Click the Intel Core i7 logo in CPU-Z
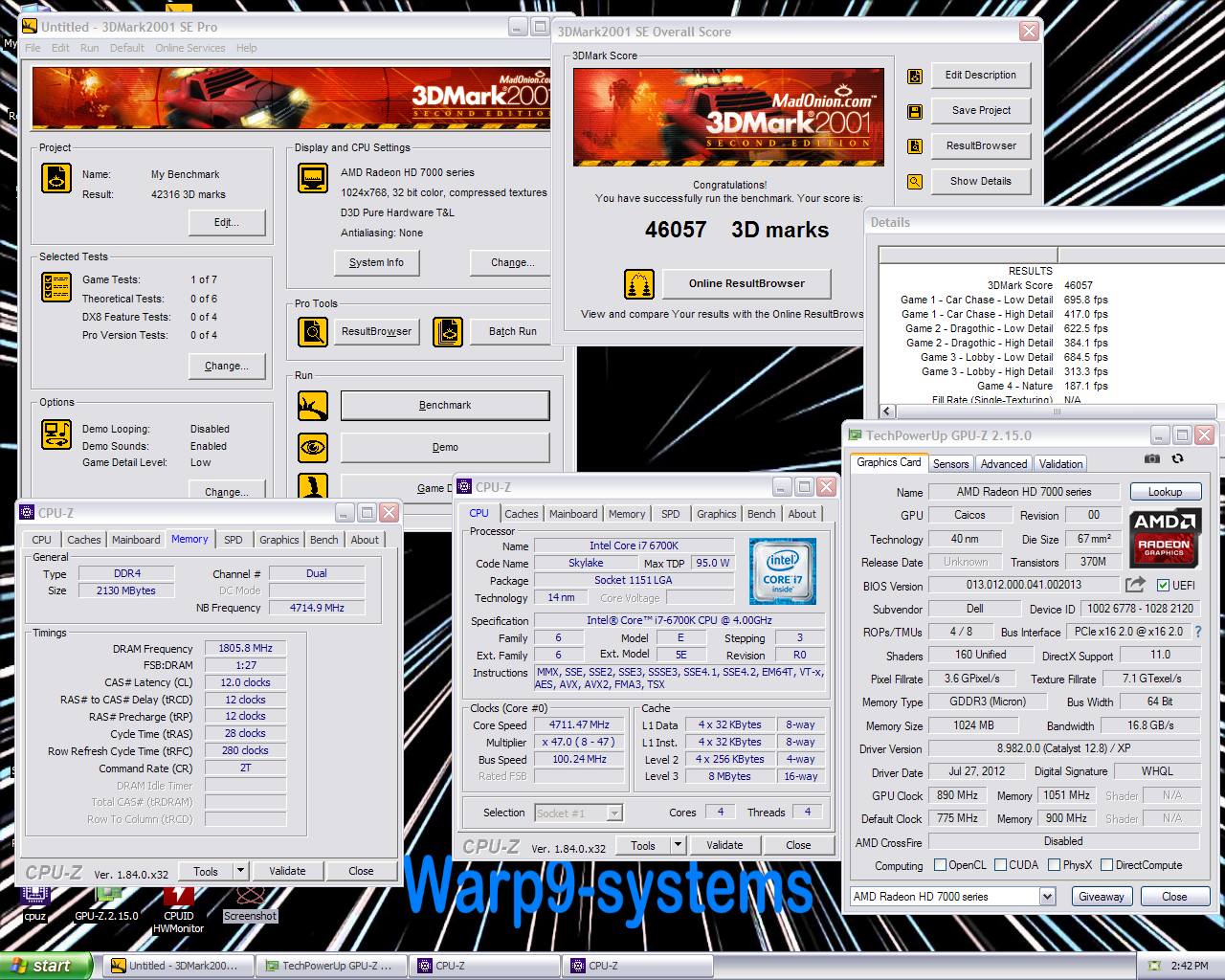 (783, 570)
